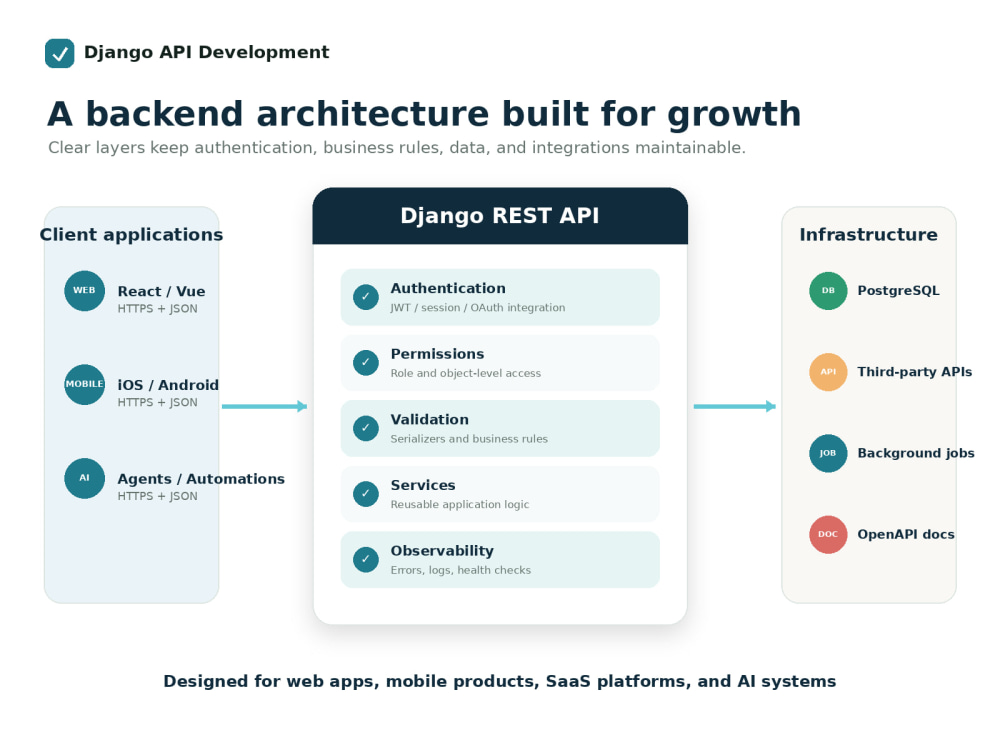Click the 'React / Vue' label
The height and width of the screenshot is (750, 1000).
(x=161, y=291)
